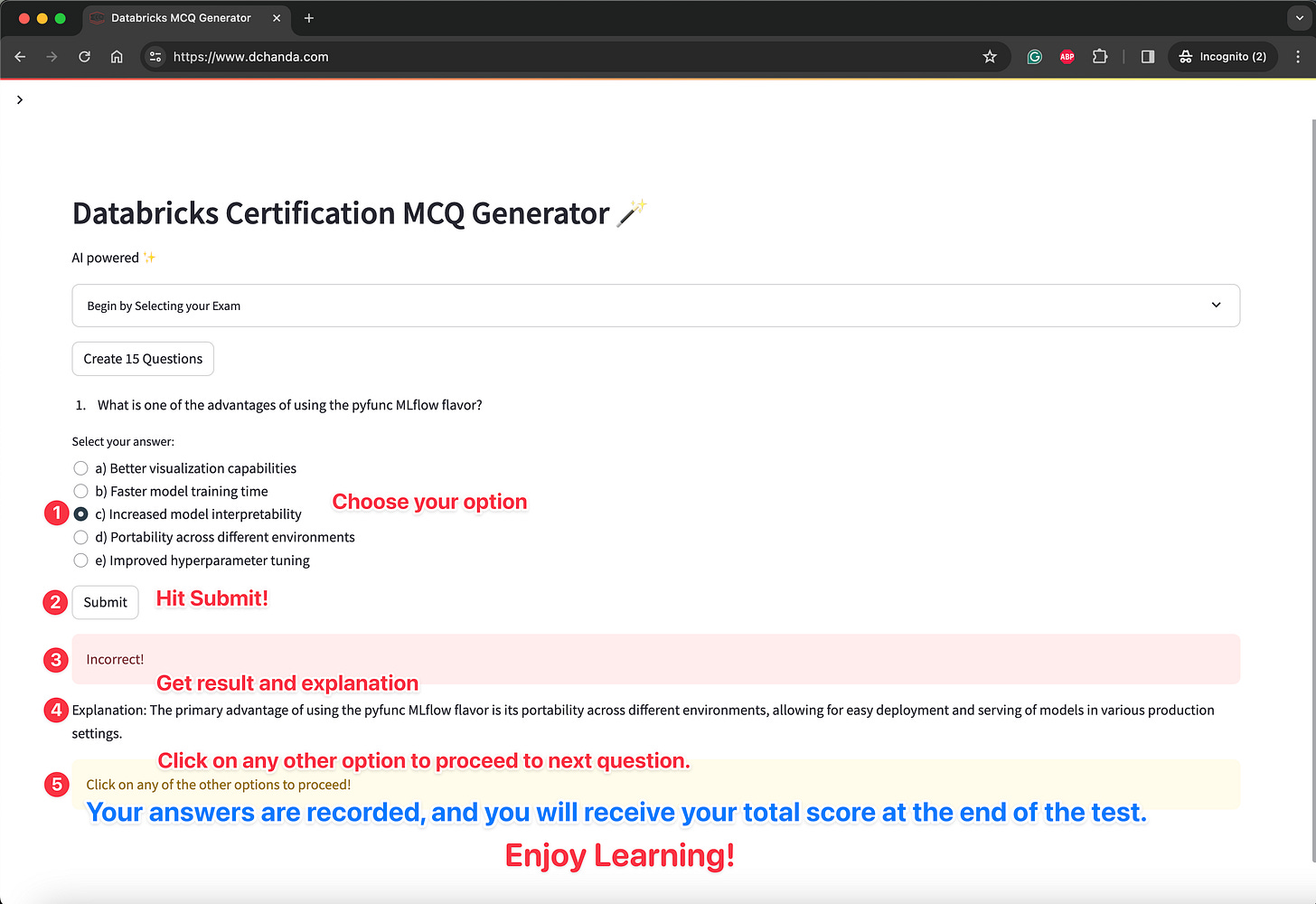This screenshot has width=1316, height=904.
Task: Submit the selected answer
Action: pyautogui.click(x=105, y=602)
